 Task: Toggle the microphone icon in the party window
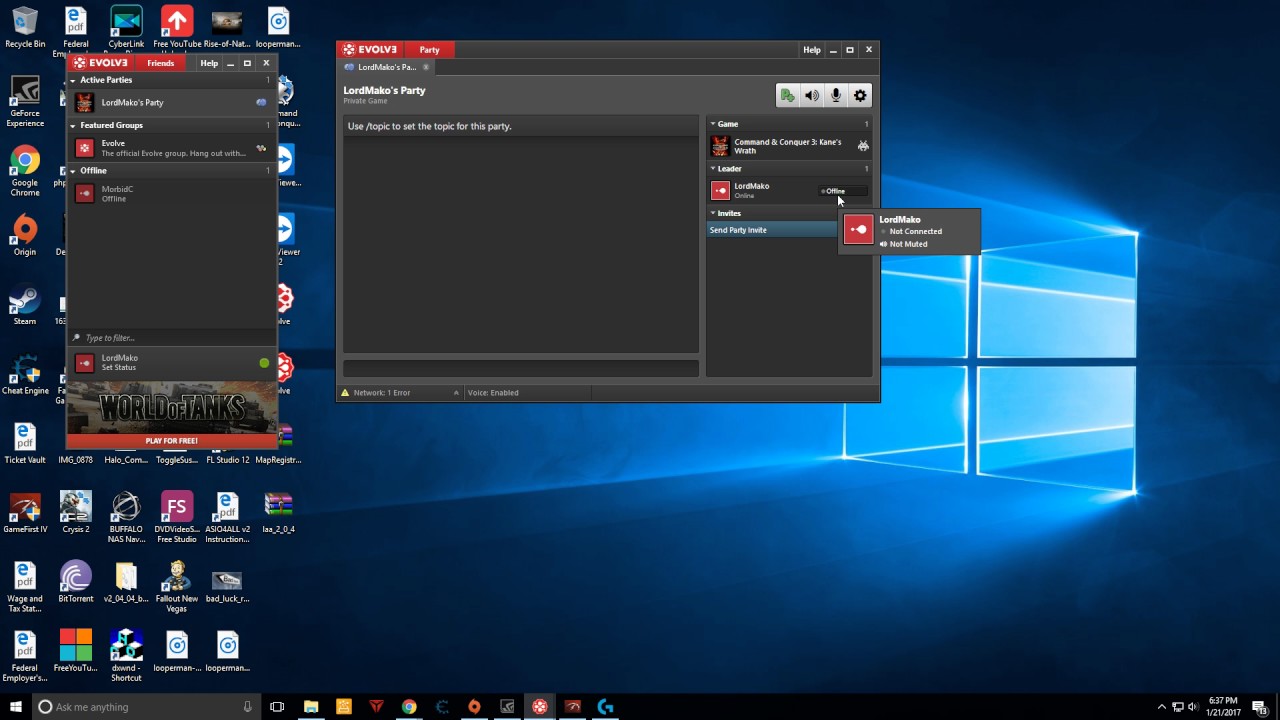tap(836, 96)
